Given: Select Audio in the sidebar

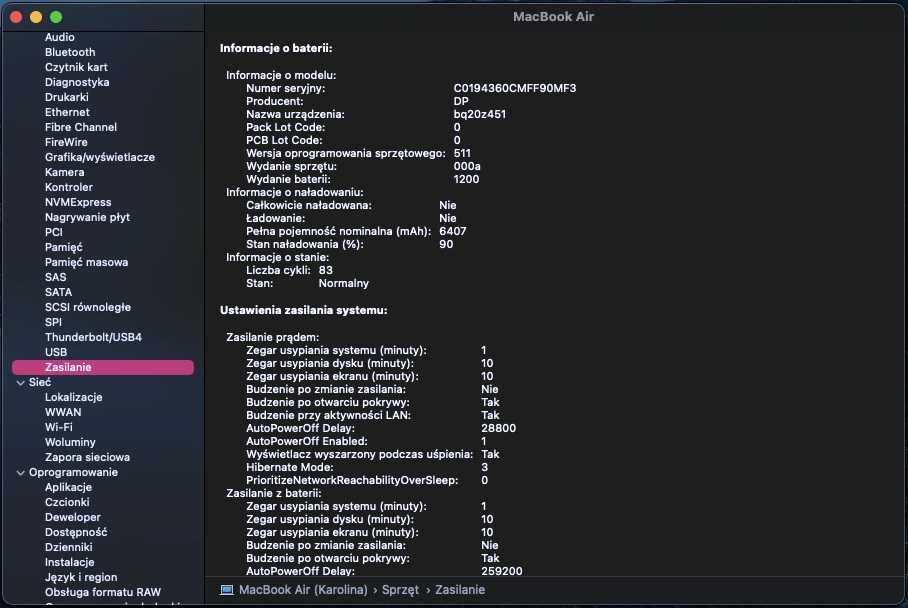Looking at the screenshot, I should (x=60, y=37).
